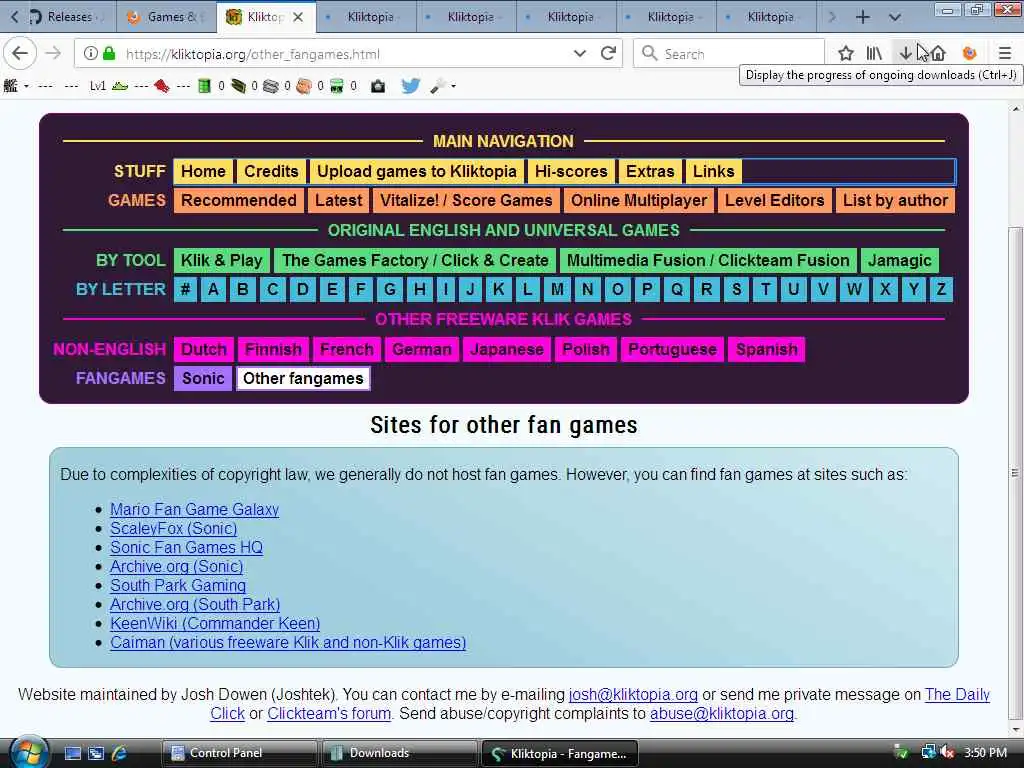This screenshot has width=1024, height=768.
Task: Click the Twitter bird icon in the toolbar
Action: (x=411, y=86)
